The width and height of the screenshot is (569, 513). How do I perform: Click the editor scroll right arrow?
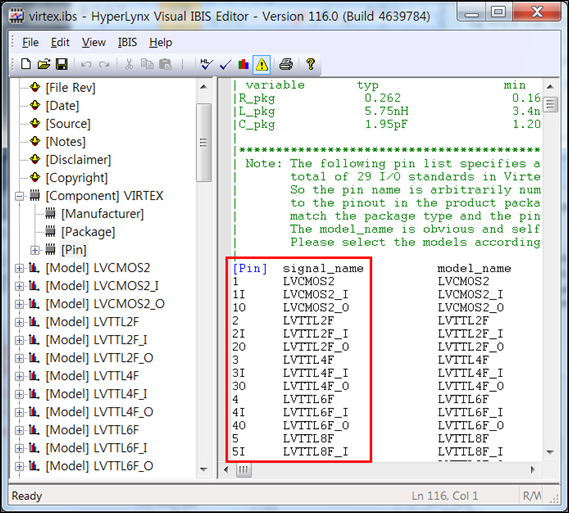point(533,470)
